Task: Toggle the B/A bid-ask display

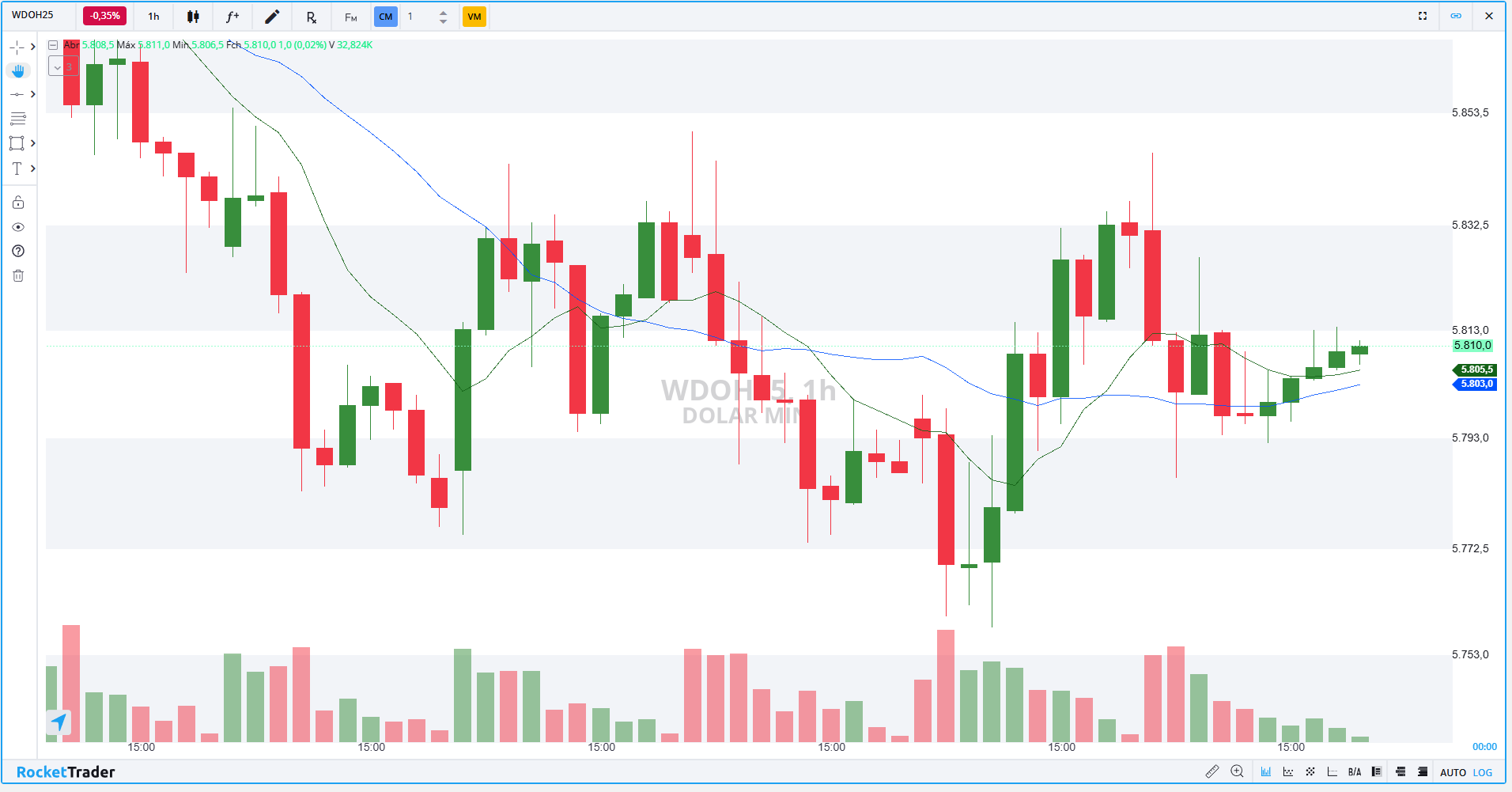Action: coord(1355,772)
